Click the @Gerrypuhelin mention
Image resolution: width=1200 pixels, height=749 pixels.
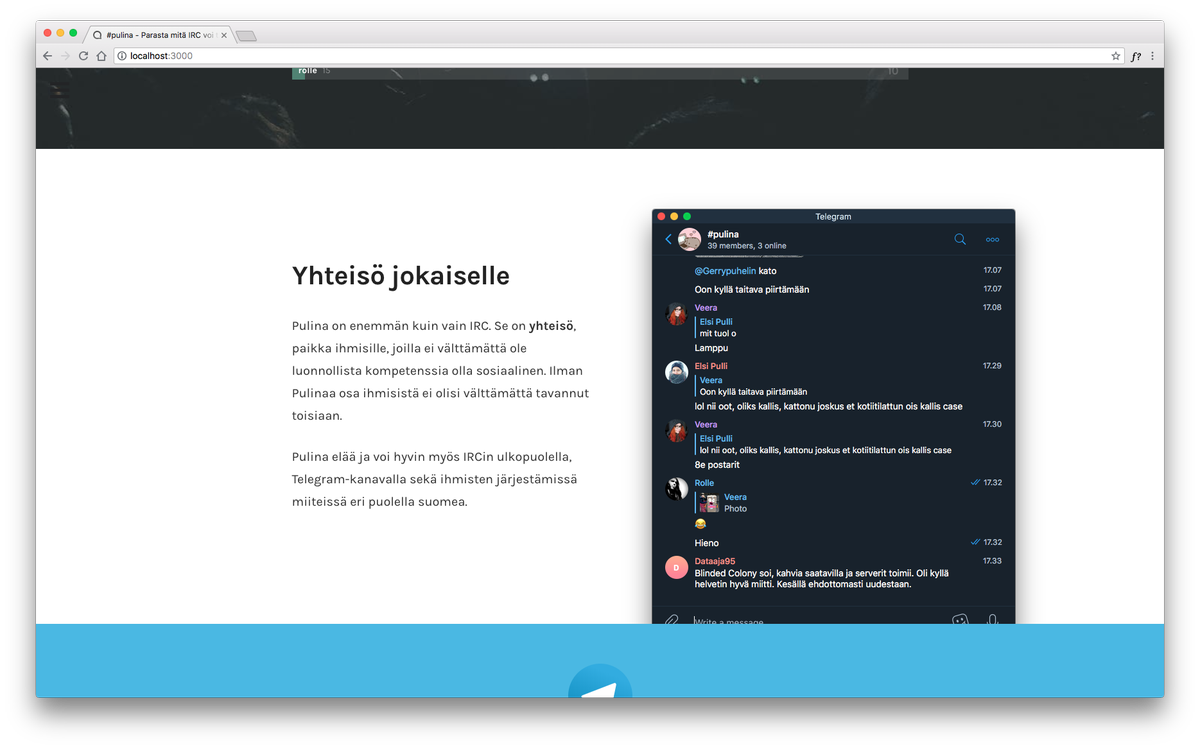pyautogui.click(x=725, y=271)
